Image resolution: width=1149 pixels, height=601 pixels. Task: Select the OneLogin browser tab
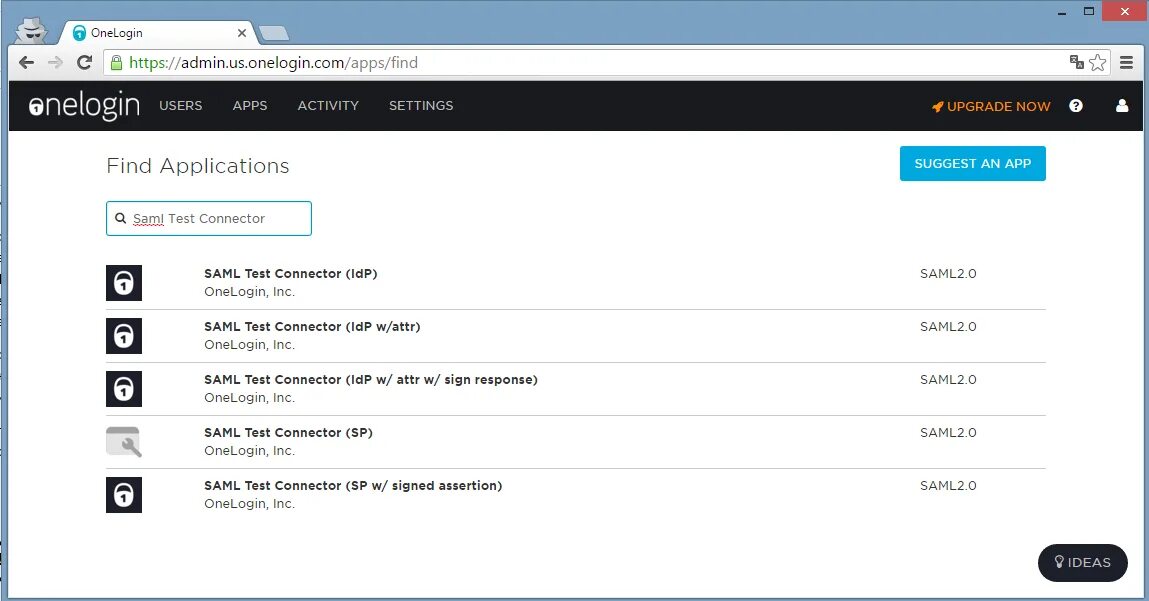pos(158,33)
